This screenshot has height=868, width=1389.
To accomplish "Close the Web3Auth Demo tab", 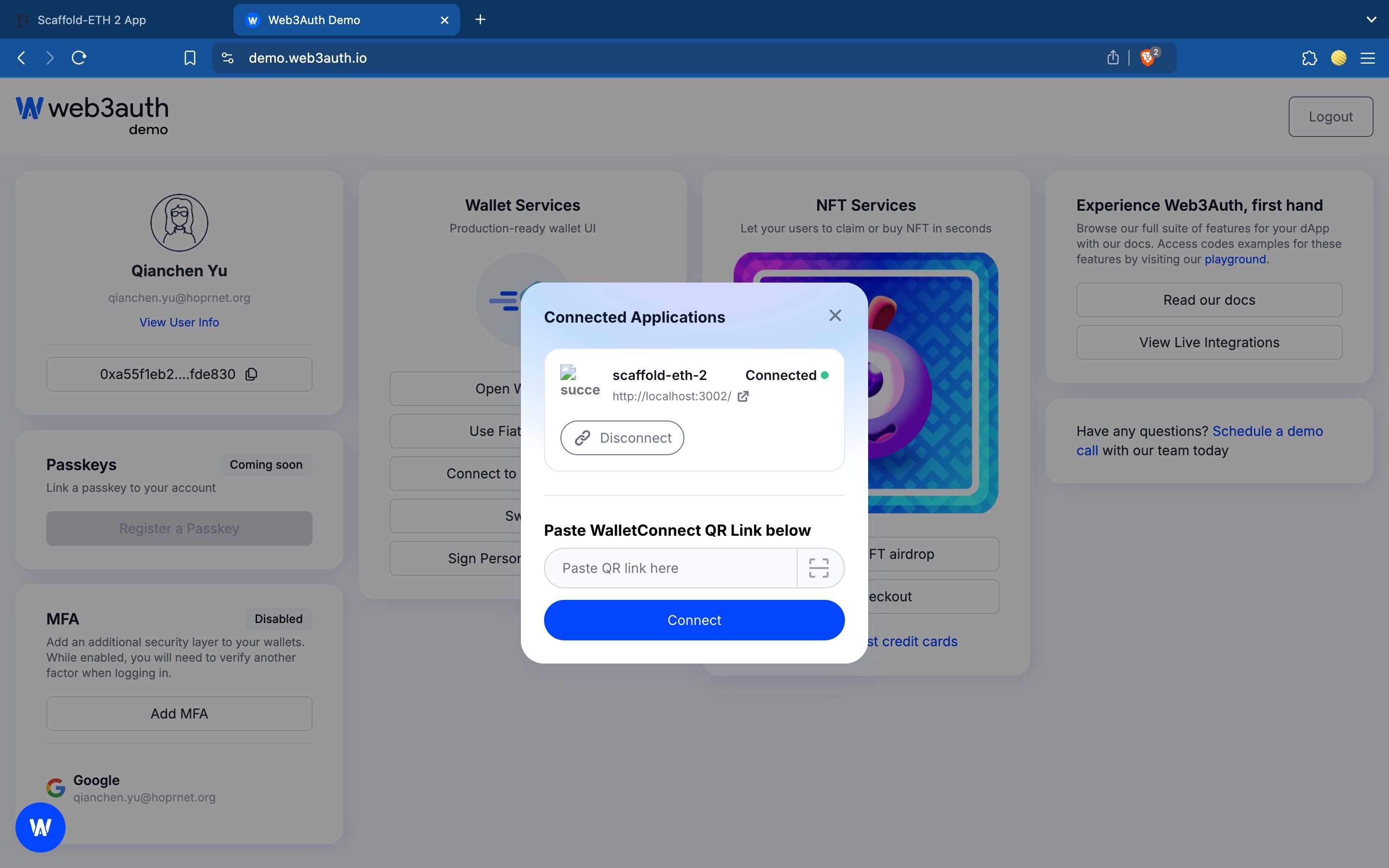I will click(x=444, y=20).
